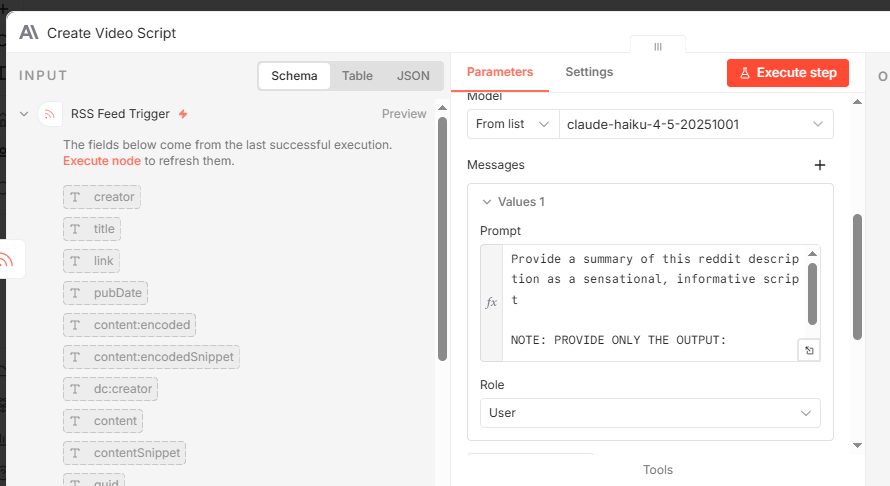Open the expression editor expand icon in Prompt
Image resolution: width=890 pixels, height=486 pixels.
[809, 350]
